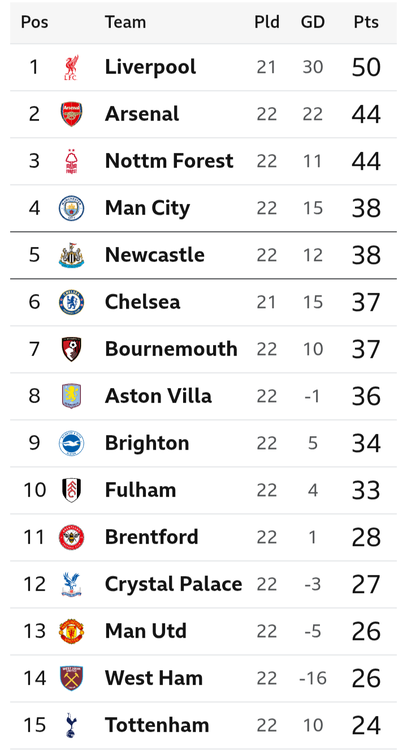Click the Aston Villa badge
This screenshot has width=407, height=750.
pyautogui.click(x=71, y=396)
